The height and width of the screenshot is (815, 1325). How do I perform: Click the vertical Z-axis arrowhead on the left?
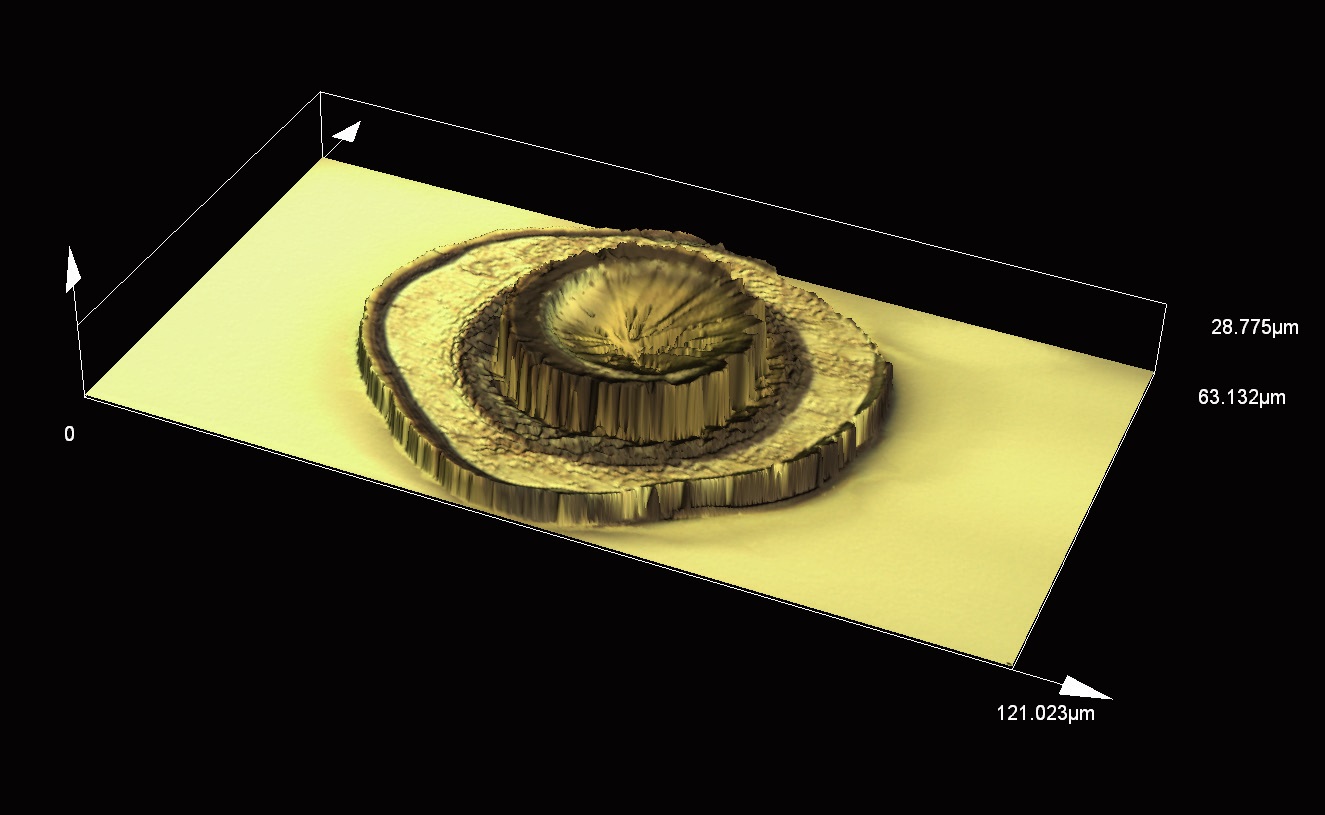[71, 268]
